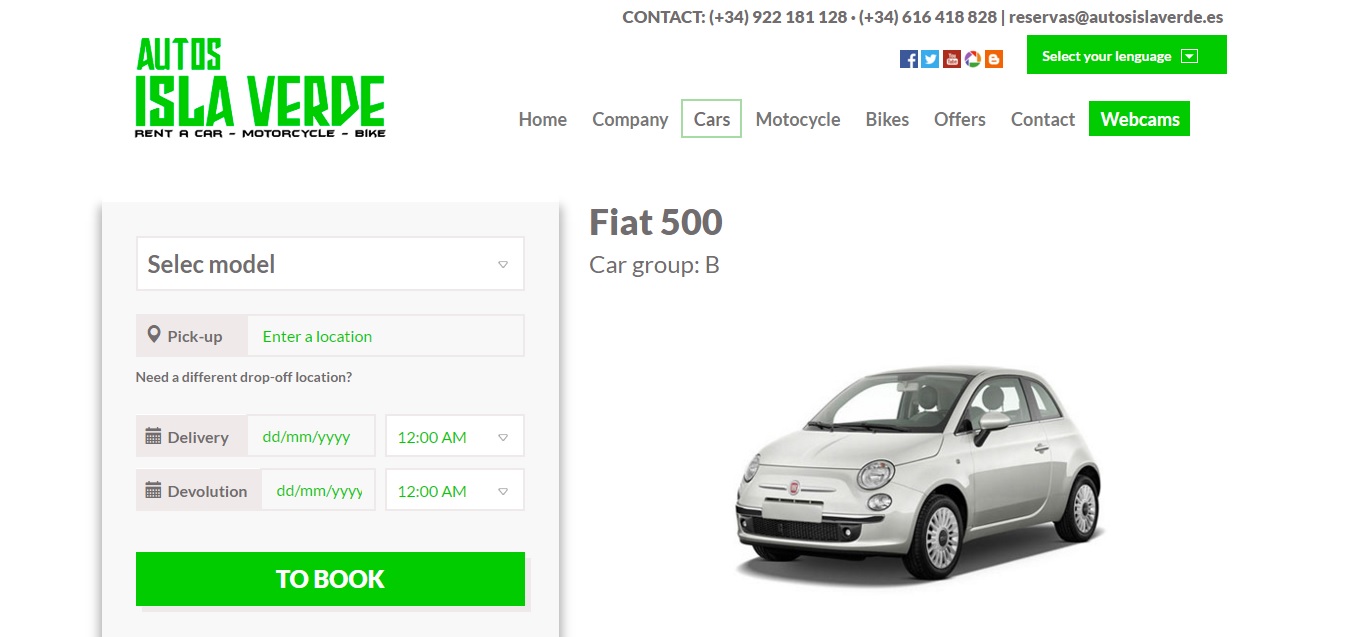1345x637 pixels.
Task: Open the YouTube social icon
Action: 951,59
